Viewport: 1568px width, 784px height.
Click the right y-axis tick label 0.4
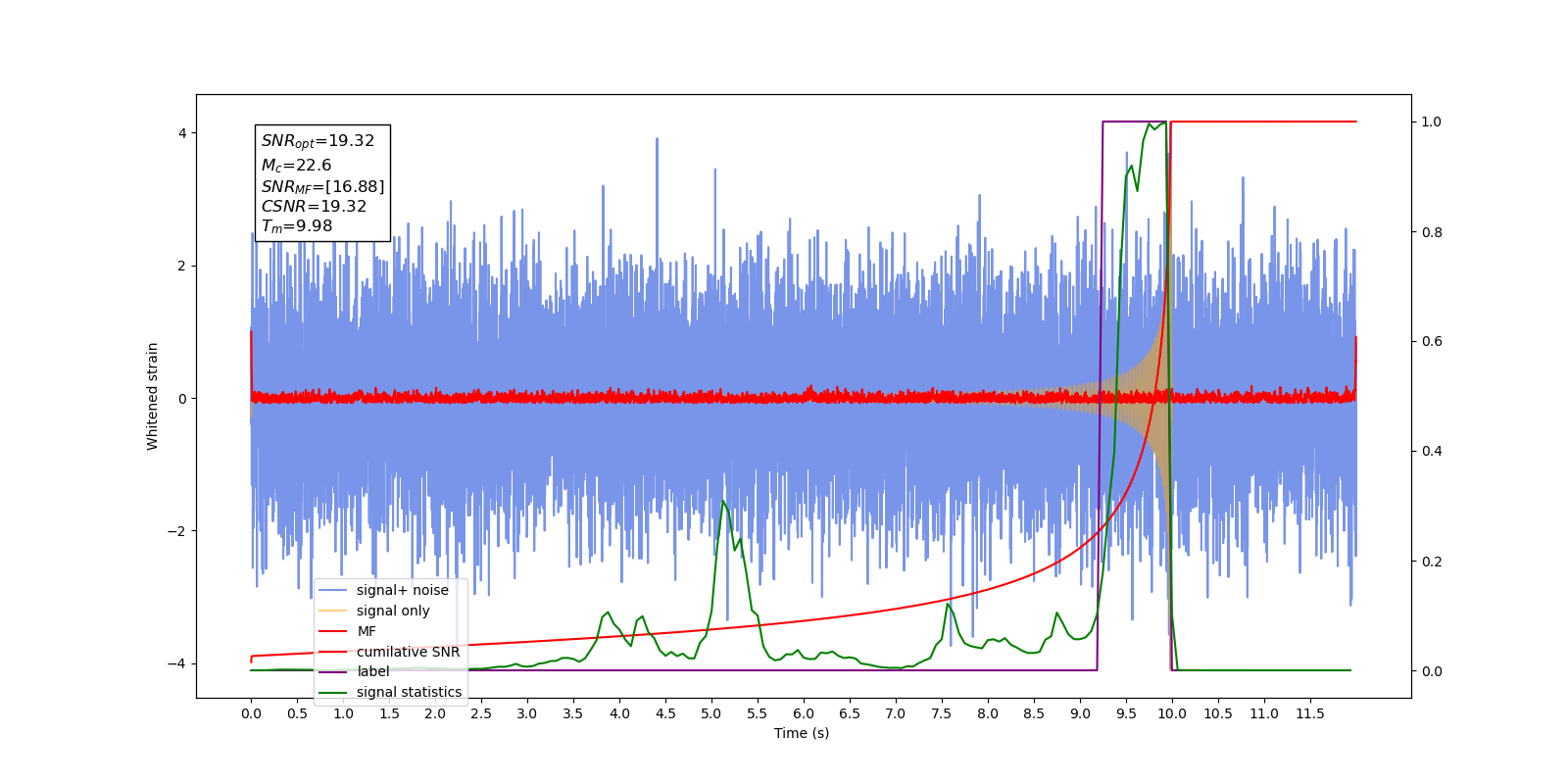coord(1432,451)
